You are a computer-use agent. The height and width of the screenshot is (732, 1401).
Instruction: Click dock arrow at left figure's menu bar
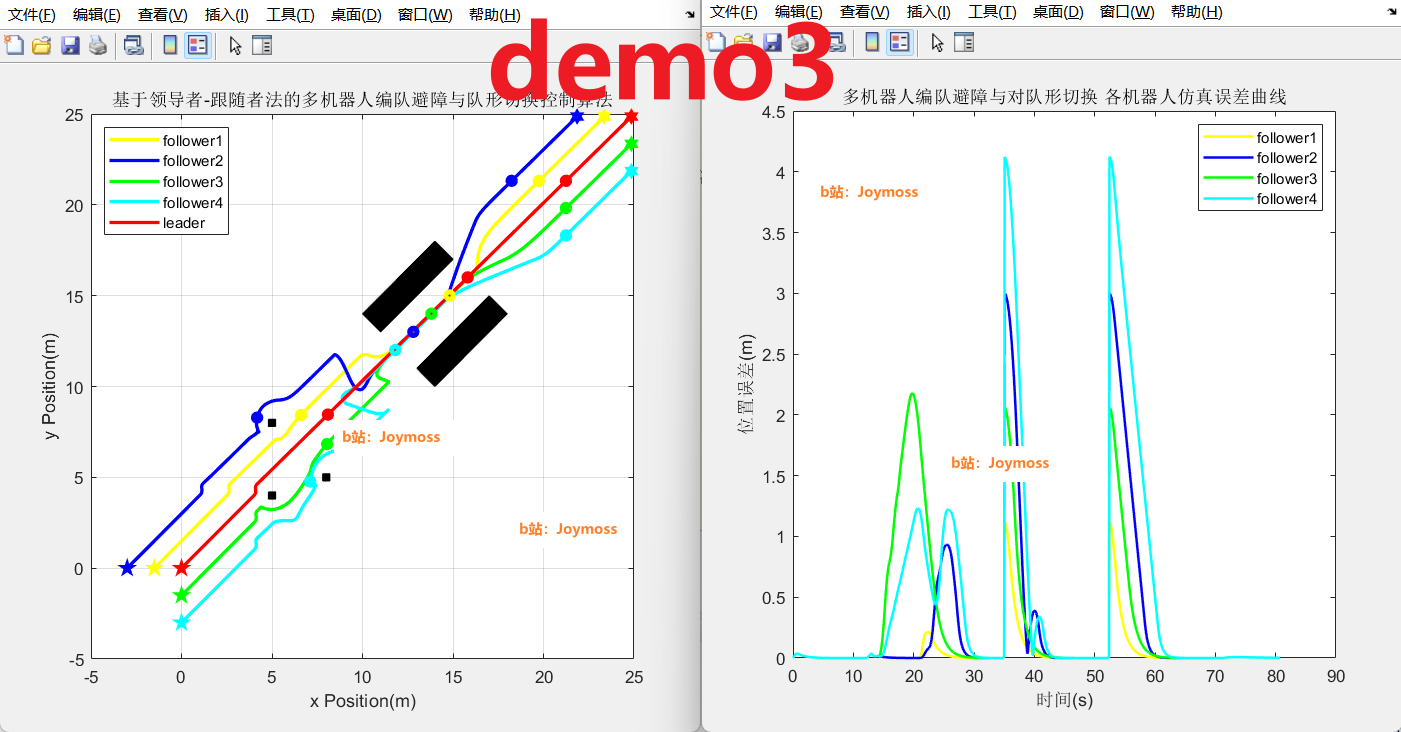click(690, 14)
